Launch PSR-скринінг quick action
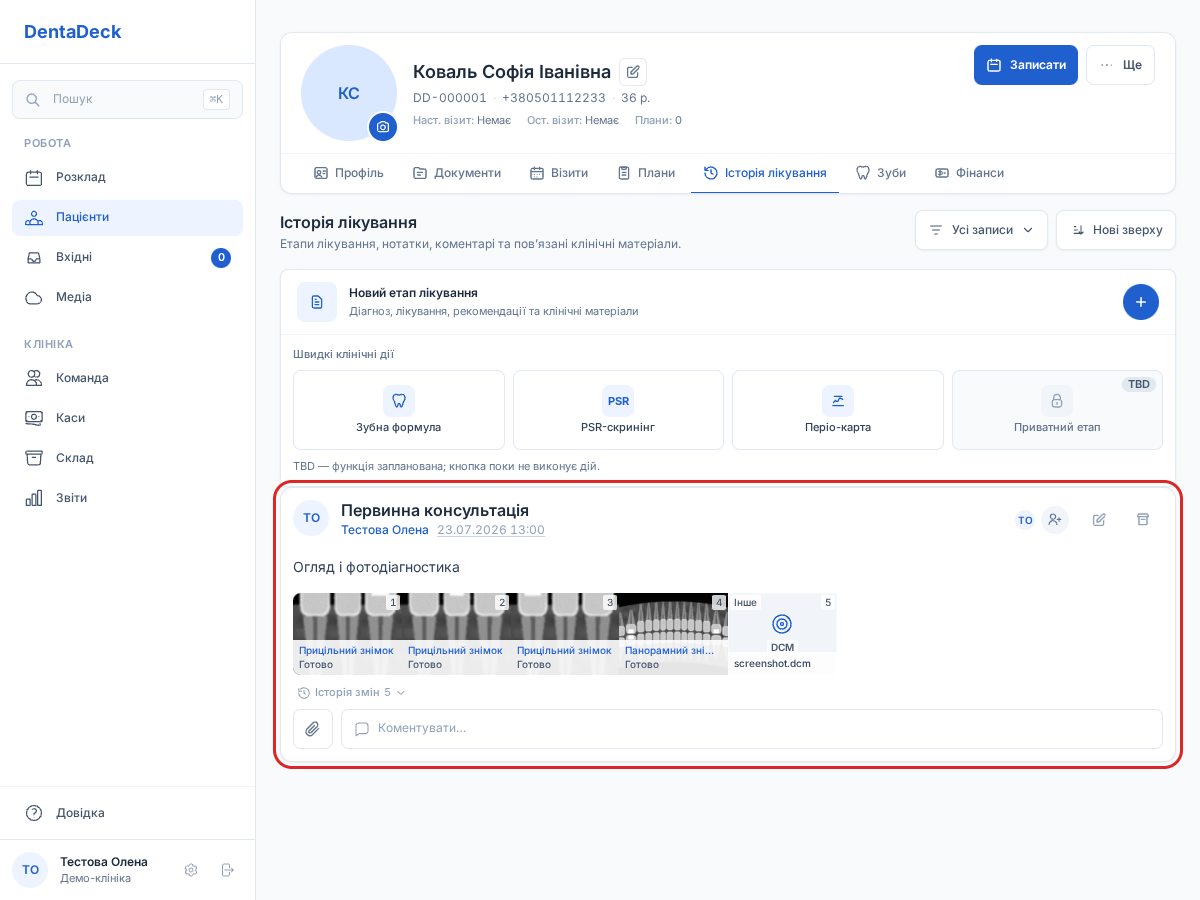This screenshot has height=900, width=1200. coord(618,410)
